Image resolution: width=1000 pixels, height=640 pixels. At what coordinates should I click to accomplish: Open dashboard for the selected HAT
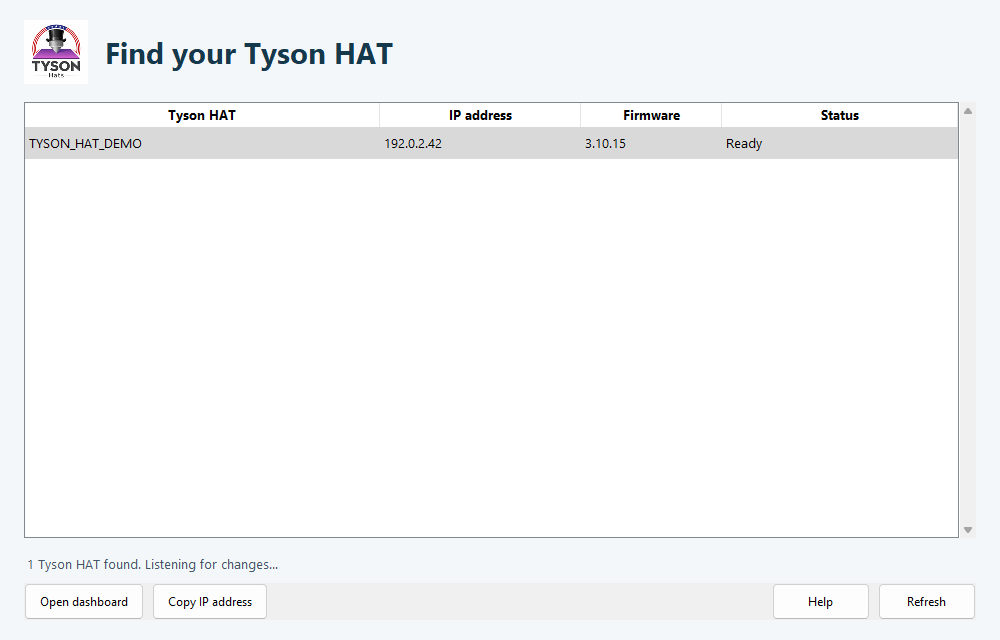pos(84,602)
